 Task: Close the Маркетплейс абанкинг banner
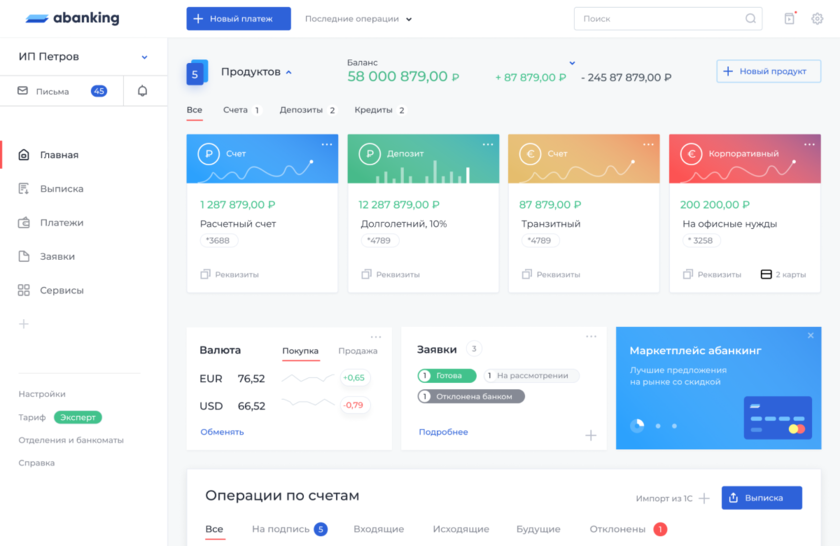click(811, 336)
